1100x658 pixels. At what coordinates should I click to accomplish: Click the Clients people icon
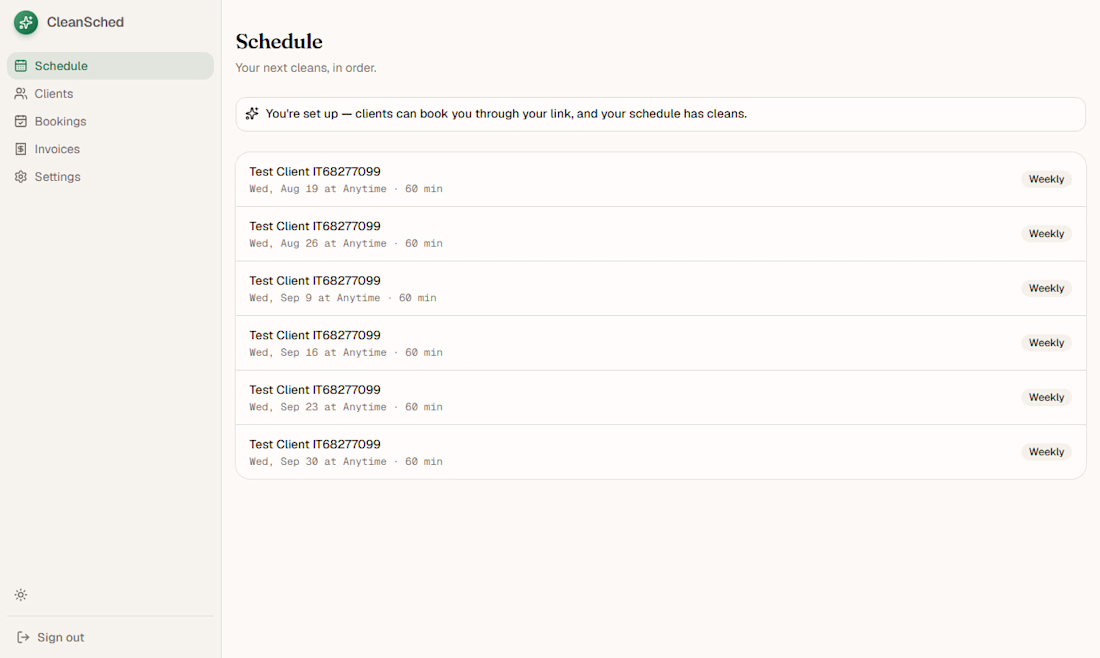click(21, 93)
